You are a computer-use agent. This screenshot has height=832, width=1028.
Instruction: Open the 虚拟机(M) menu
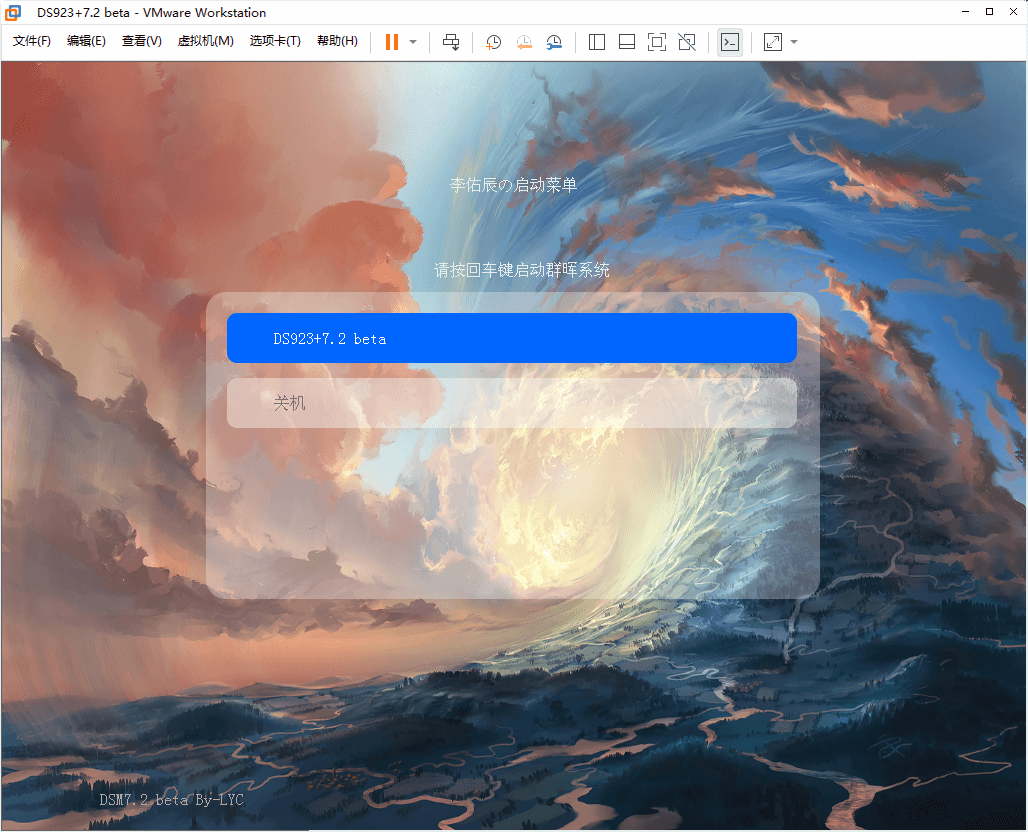point(205,41)
